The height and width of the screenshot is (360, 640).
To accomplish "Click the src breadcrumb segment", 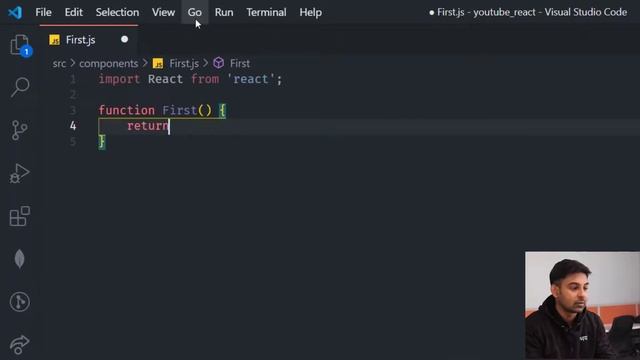I will tap(59, 63).
